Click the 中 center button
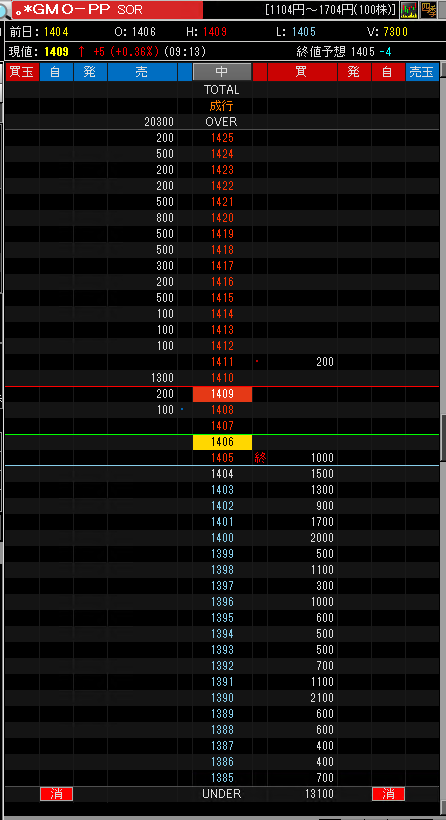Screen dimensions: 446x820 (222, 72)
